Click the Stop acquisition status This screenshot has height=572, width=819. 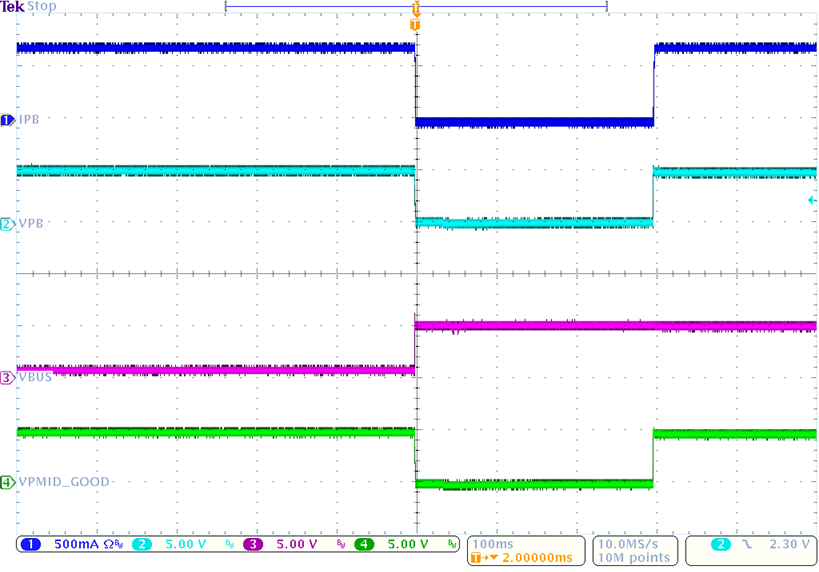[42, 7]
